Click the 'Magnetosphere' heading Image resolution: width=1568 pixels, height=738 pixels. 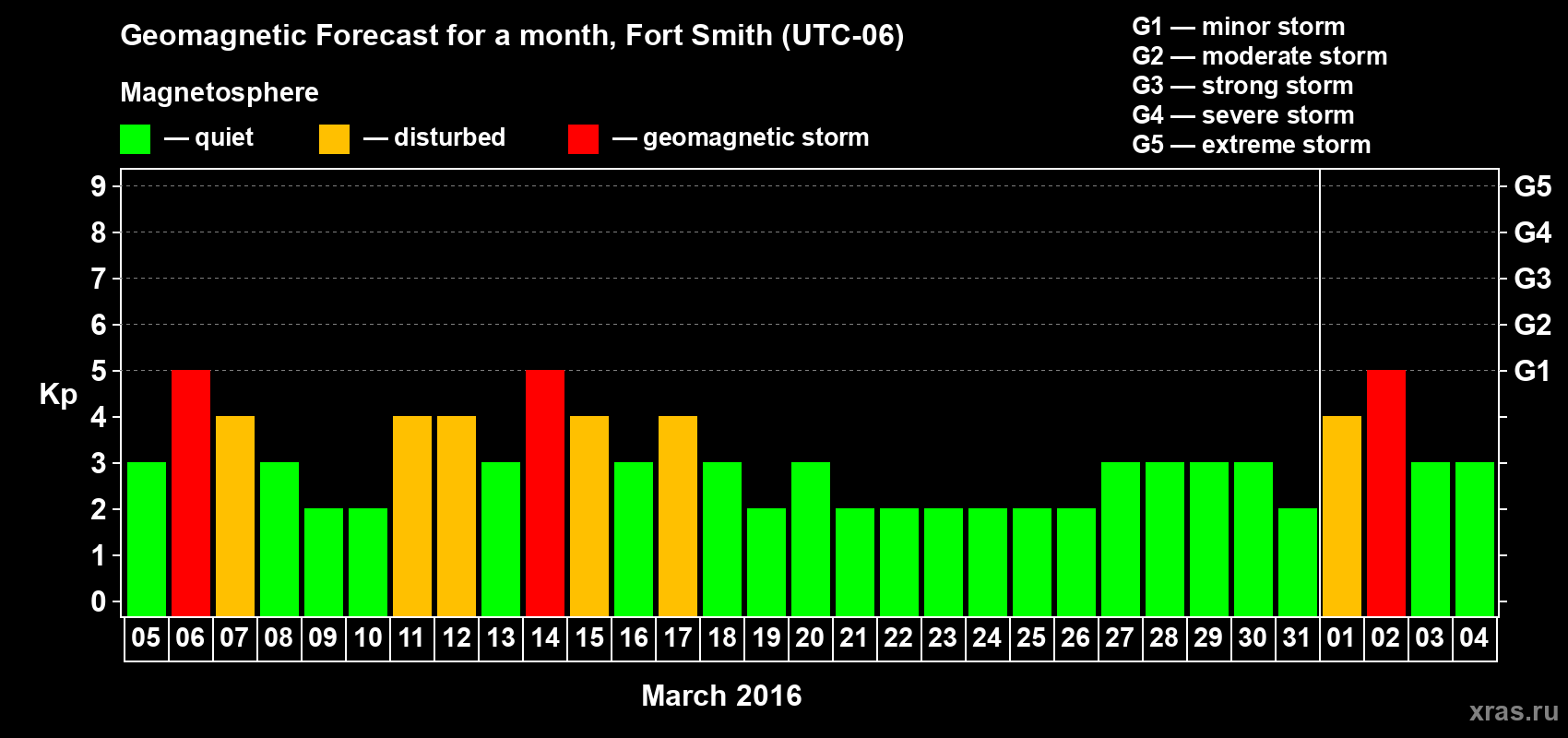click(220, 93)
